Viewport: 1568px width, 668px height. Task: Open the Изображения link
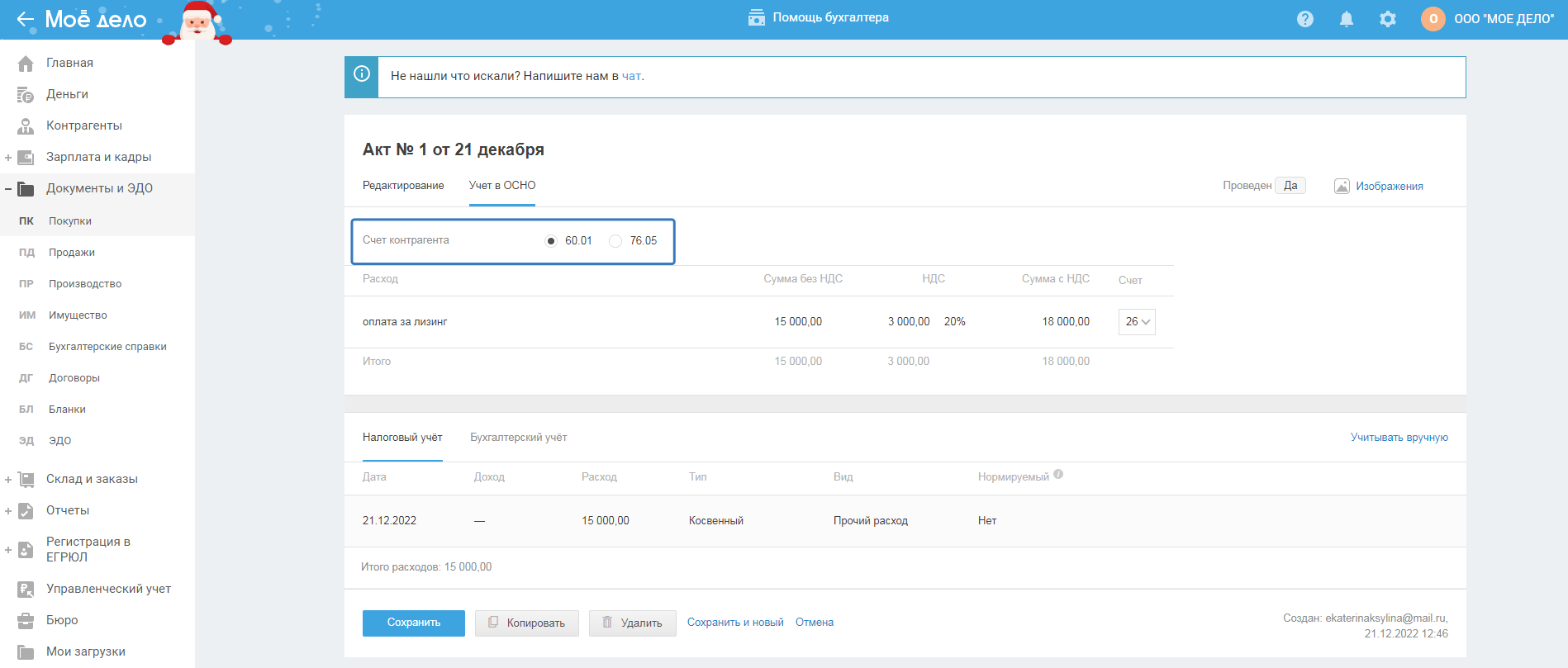tap(1389, 187)
